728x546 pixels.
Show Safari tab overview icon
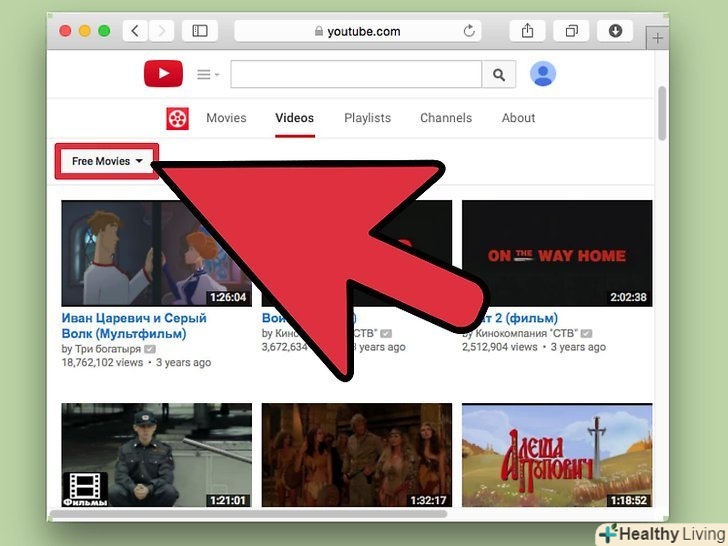[x=572, y=31]
